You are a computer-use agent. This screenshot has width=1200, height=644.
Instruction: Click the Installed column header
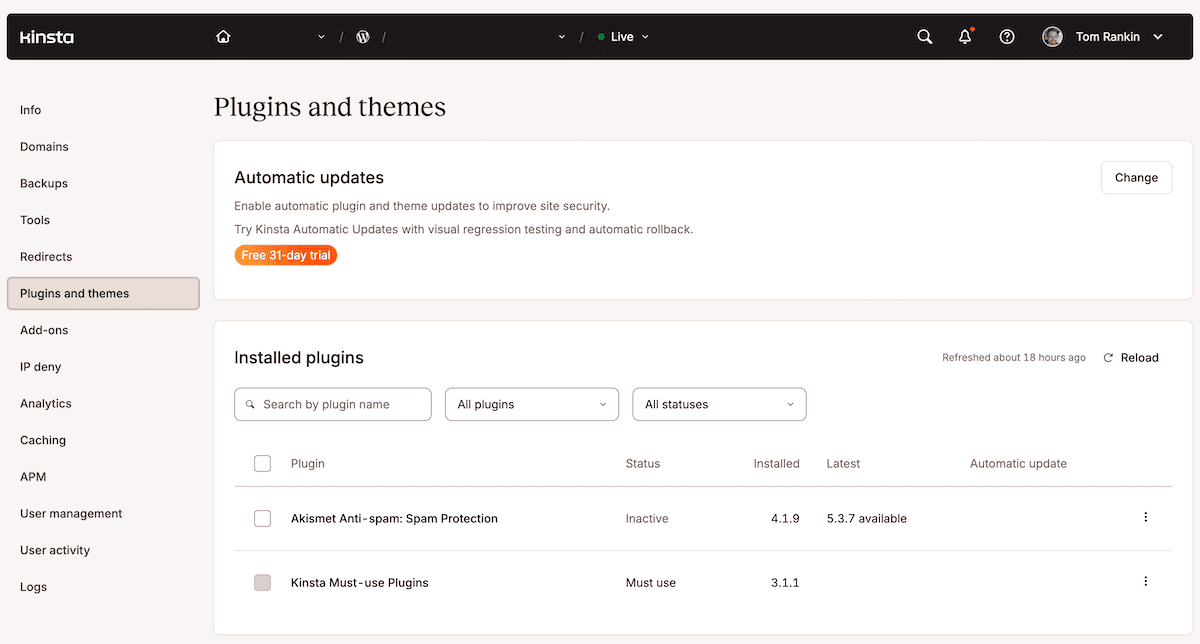[x=777, y=463]
